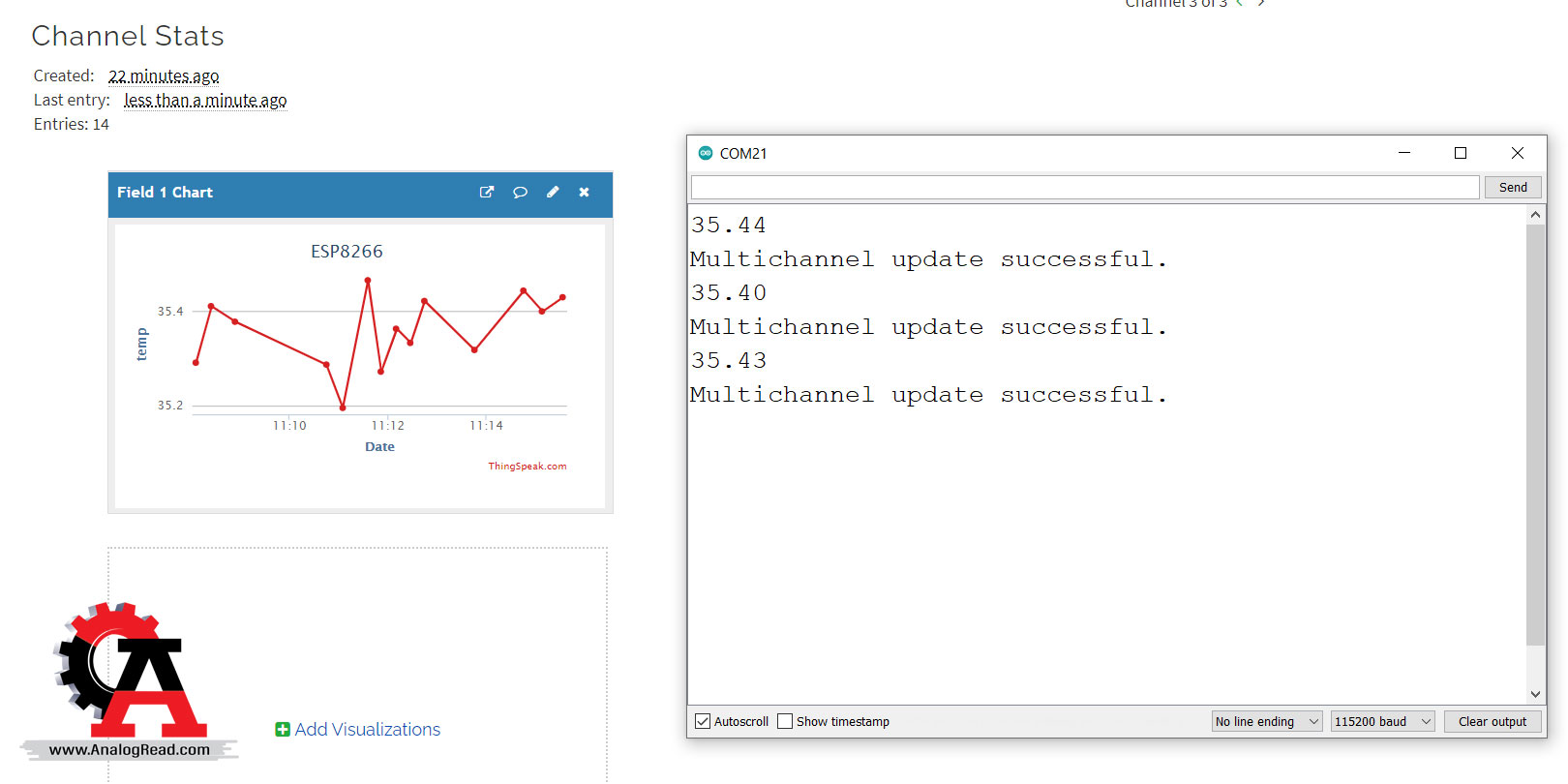Enable Show timestamp checkbox

[785, 721]
